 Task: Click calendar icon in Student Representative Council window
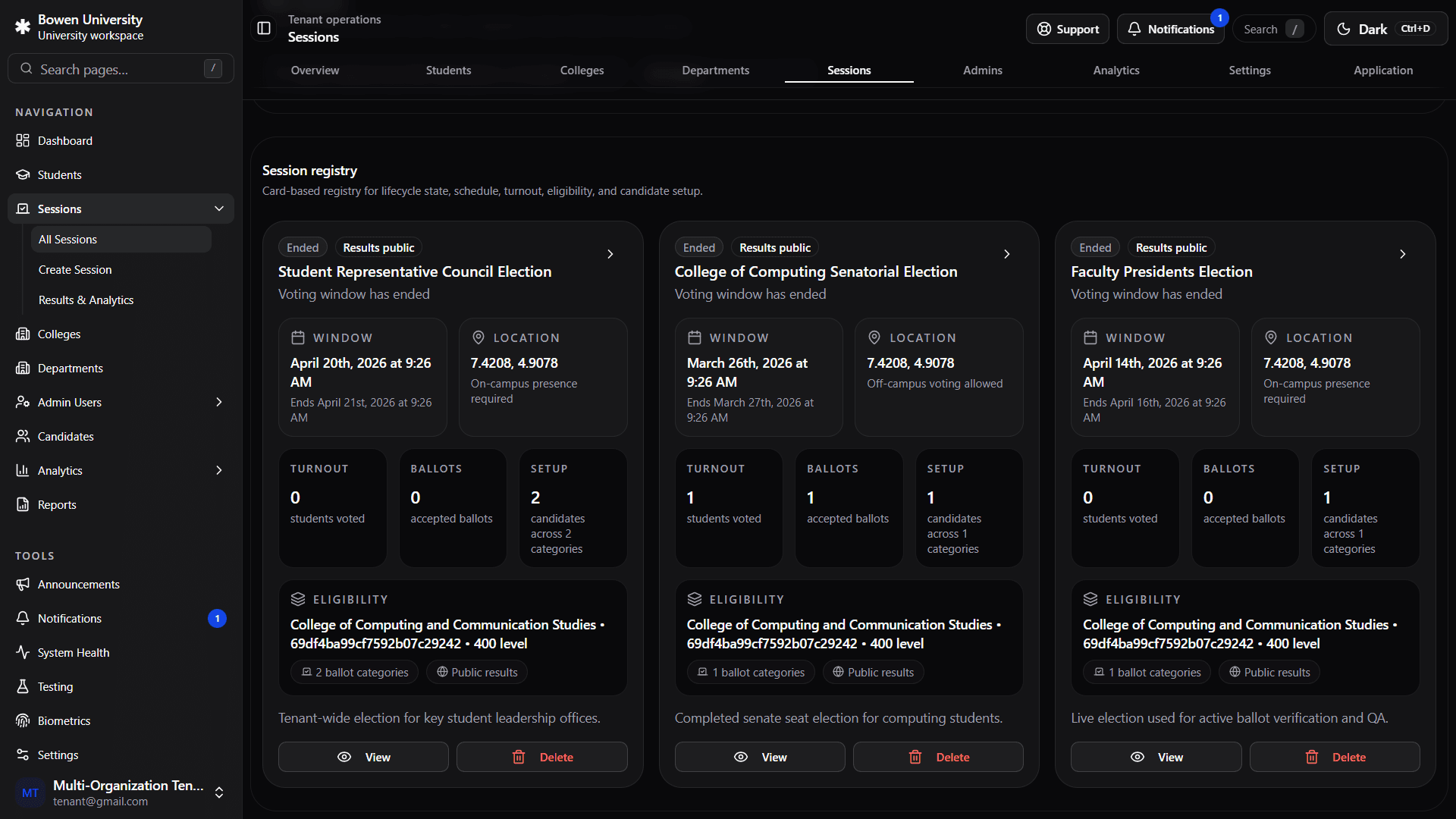click(x=298, y=337)
